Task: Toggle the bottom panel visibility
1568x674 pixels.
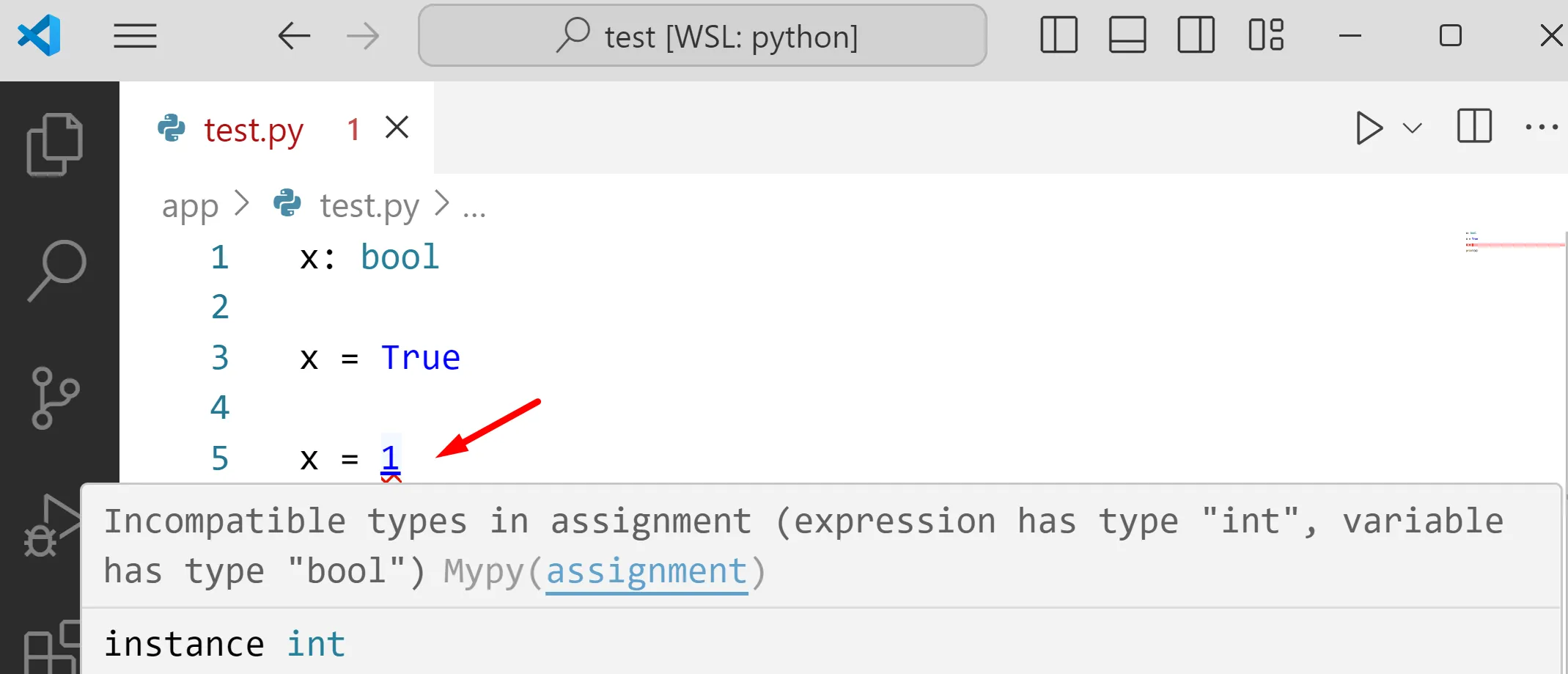Action: [1127, 35]
